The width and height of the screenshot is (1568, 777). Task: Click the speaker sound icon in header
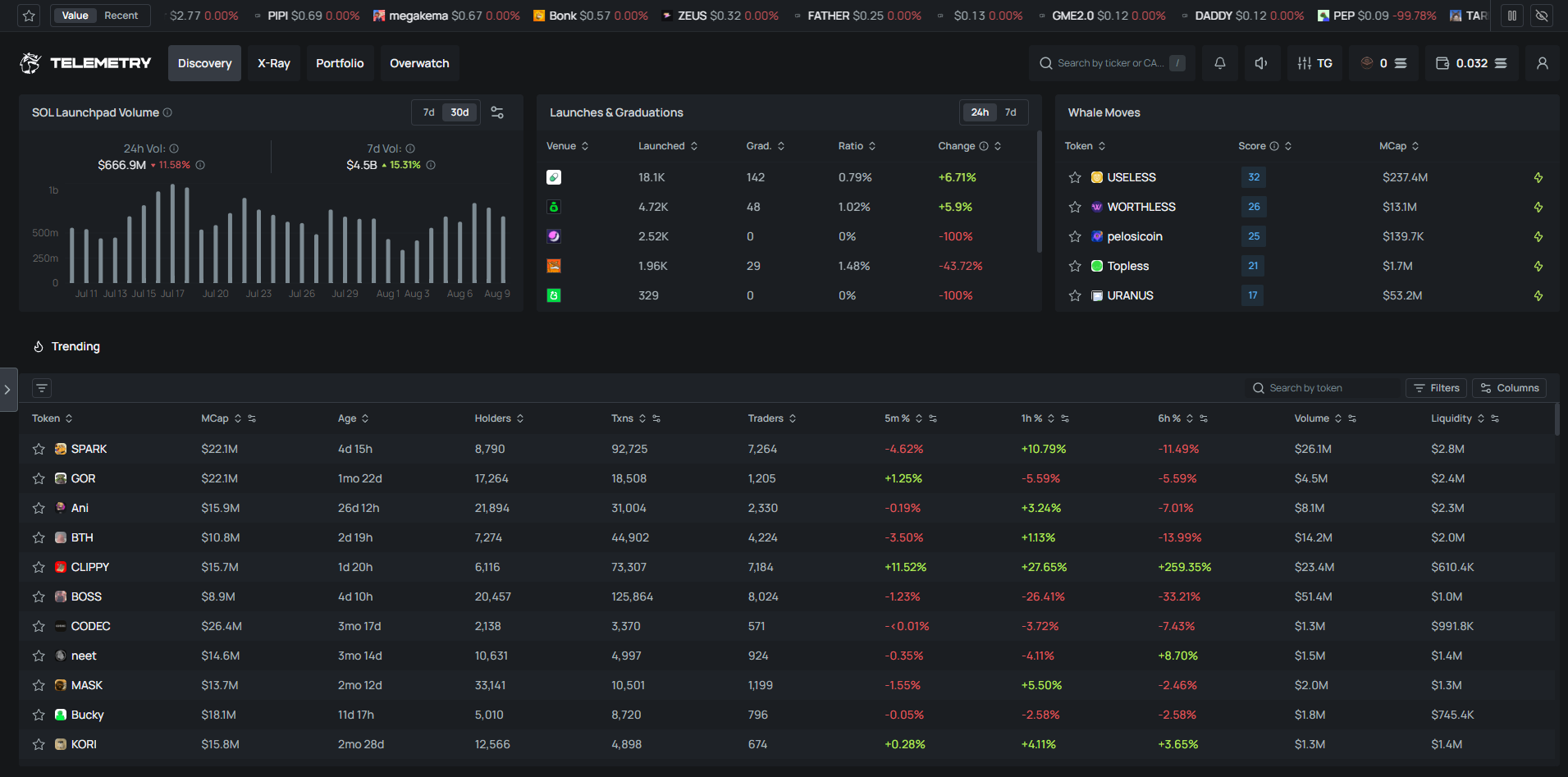pos(1261,63)
